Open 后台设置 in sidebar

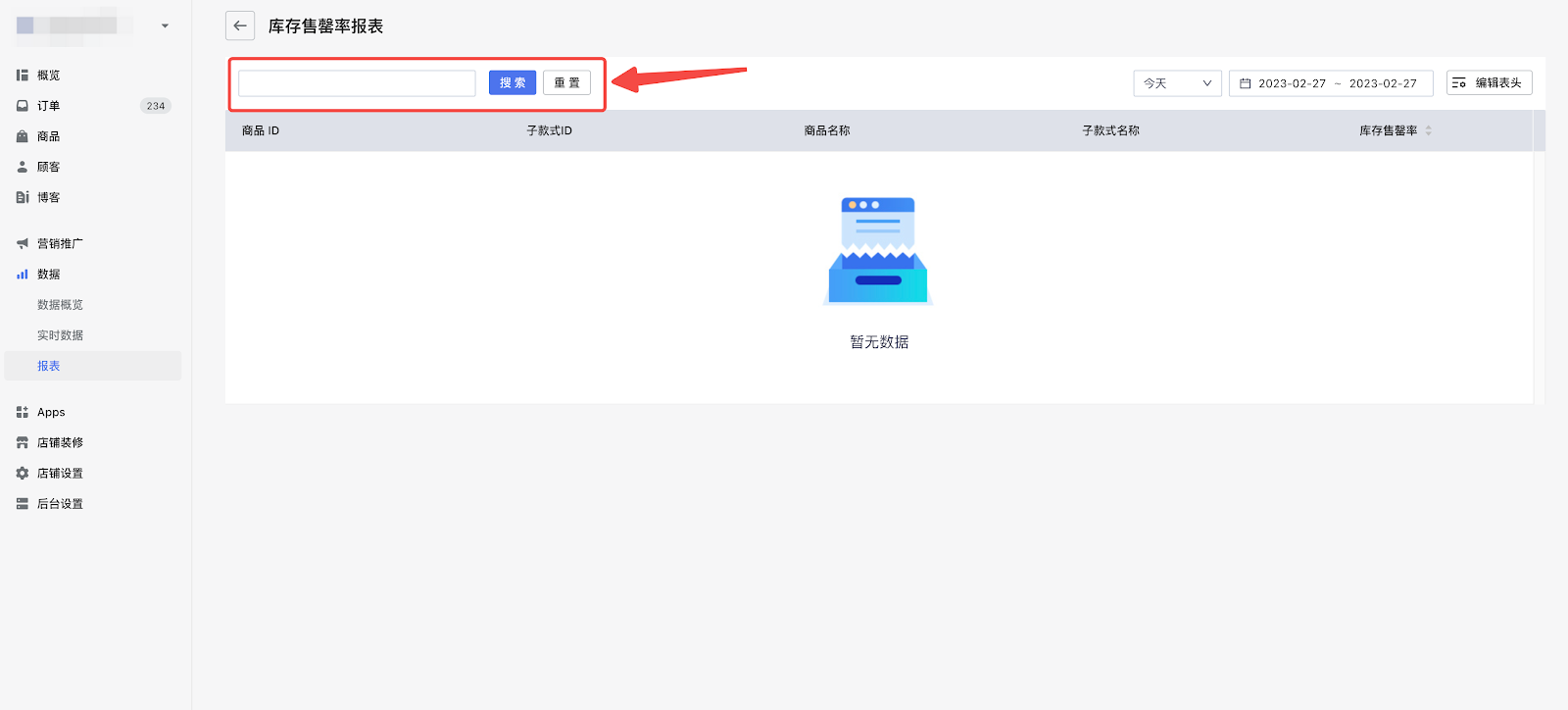[x=60, y=504]
